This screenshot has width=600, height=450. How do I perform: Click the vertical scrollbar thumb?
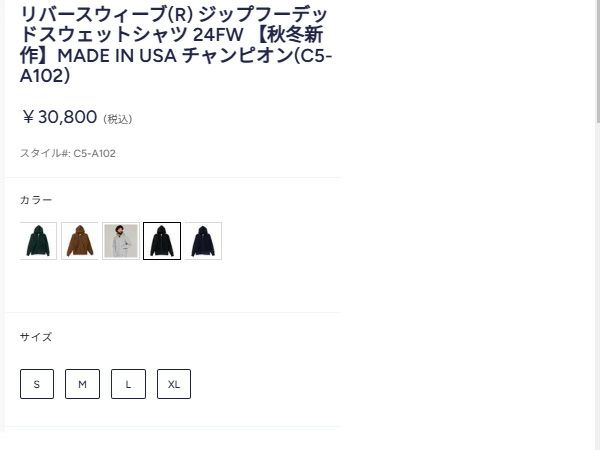point(598,61)
